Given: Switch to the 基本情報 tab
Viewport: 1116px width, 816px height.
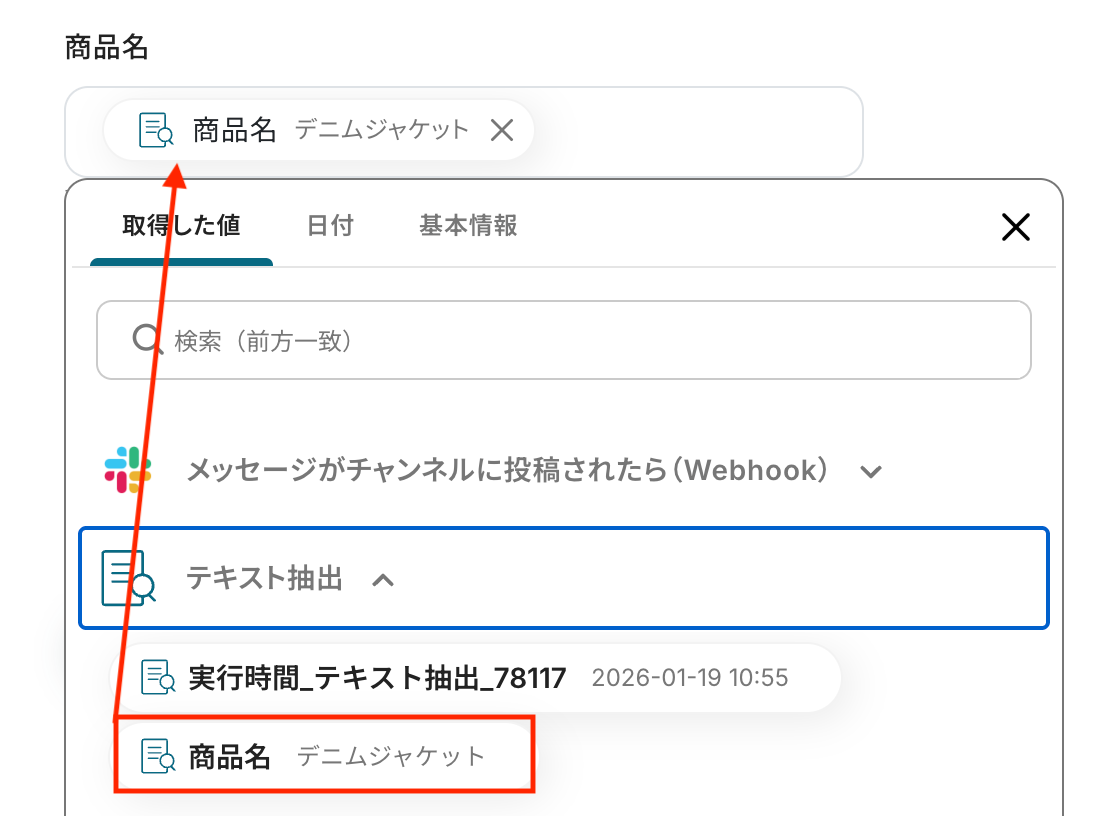Looking at the screenshot, I should 468,226.
